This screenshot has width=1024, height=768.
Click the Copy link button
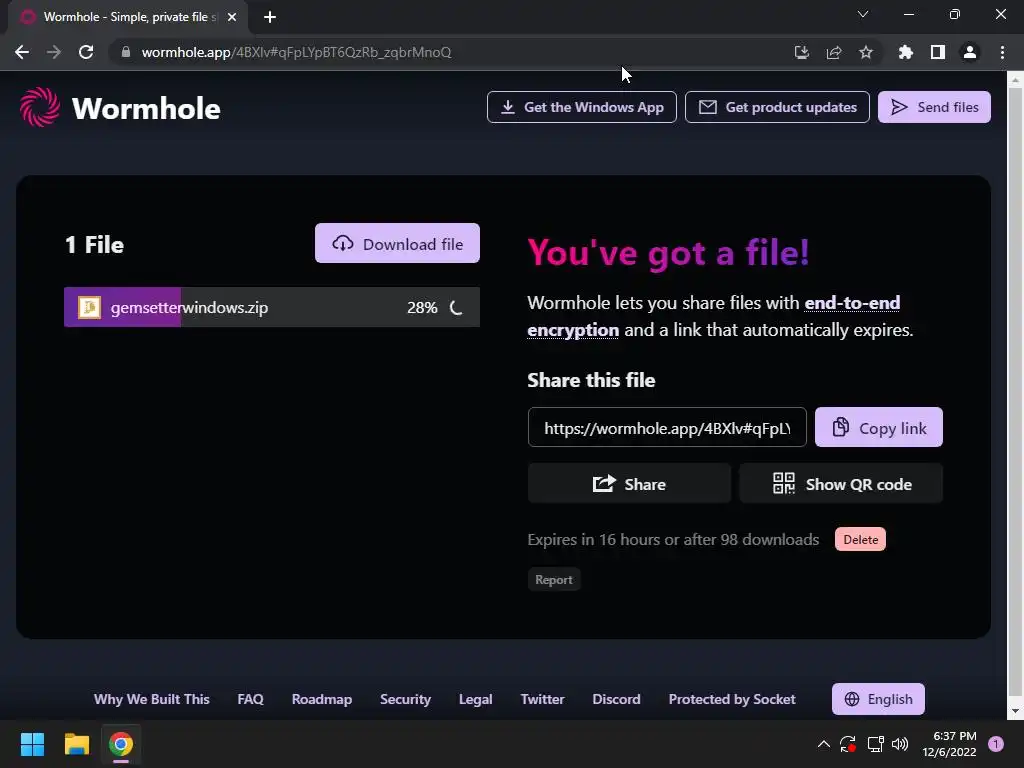pyautogui.click(x=878, y=428)
